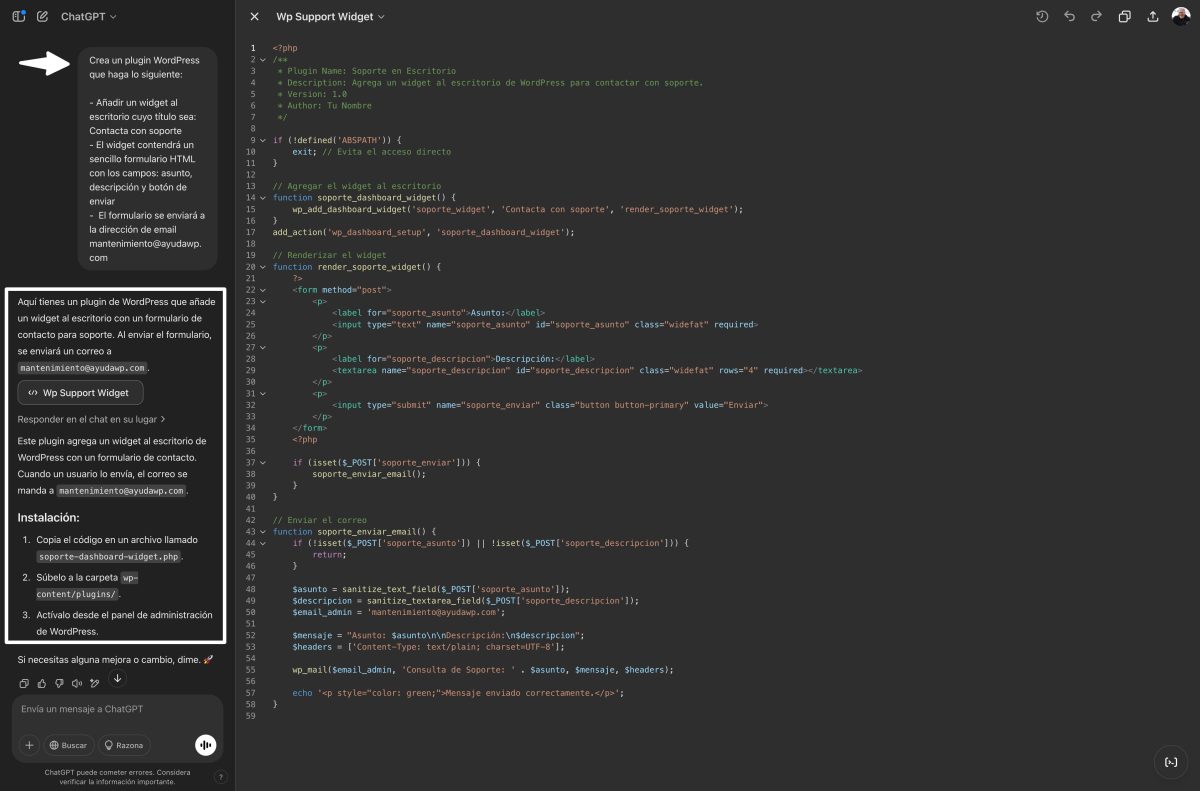Click 'Responder en el chat en su lugar'
This screenshot has width=1200, height=791.
coord(91,419)
